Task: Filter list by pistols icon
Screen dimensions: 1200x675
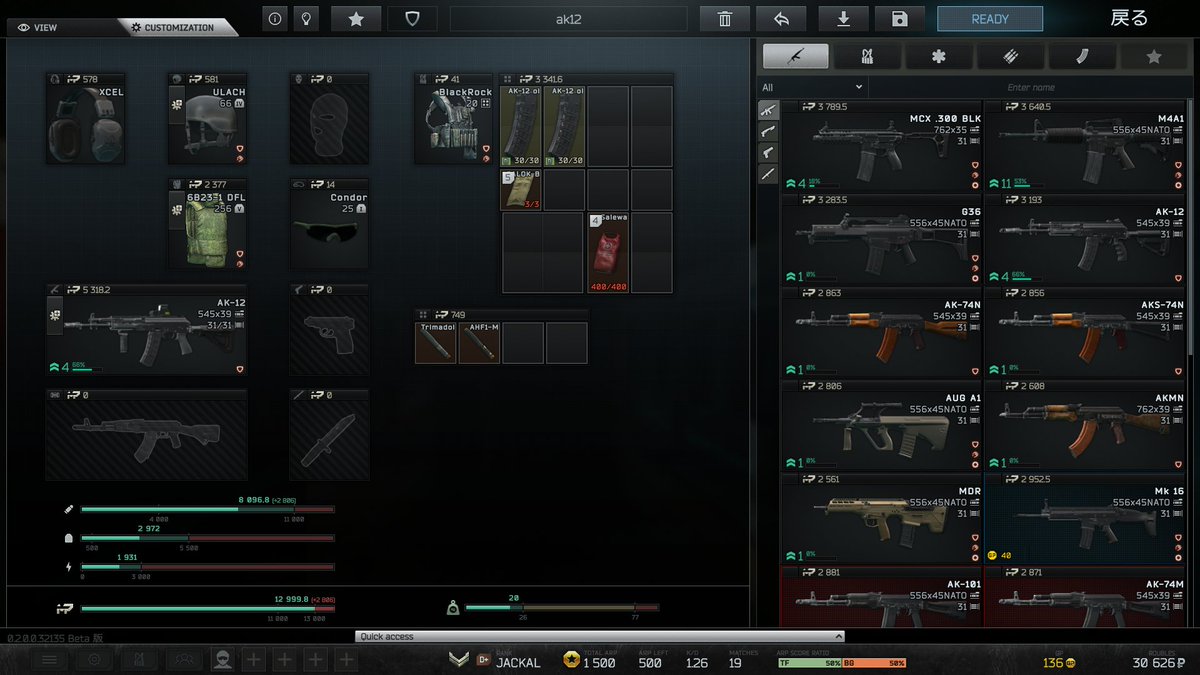Action: point(768,152)
